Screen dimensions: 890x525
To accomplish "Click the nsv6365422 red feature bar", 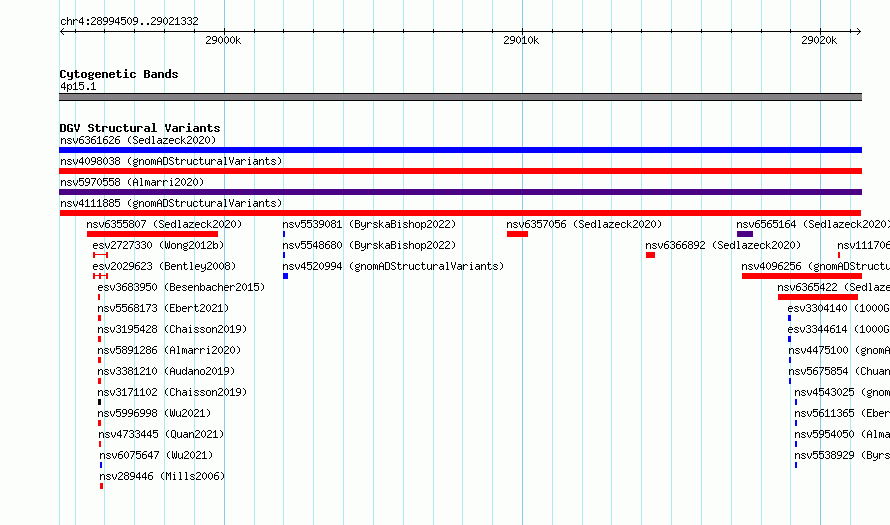I will (x=818, y=297).
